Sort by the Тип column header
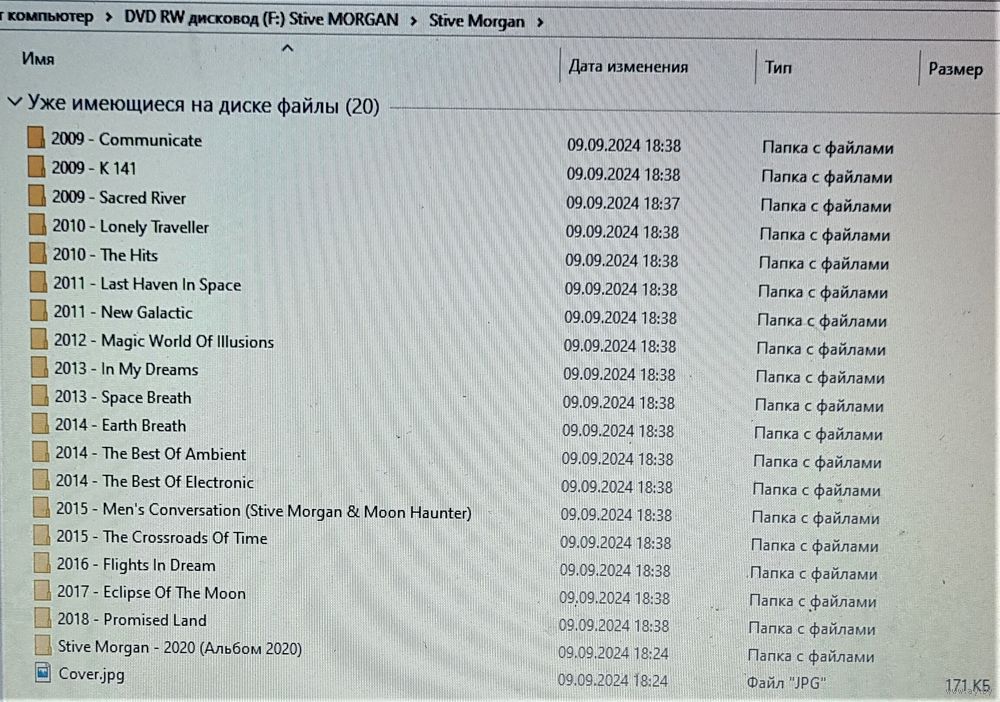 (x=778, y=67)
